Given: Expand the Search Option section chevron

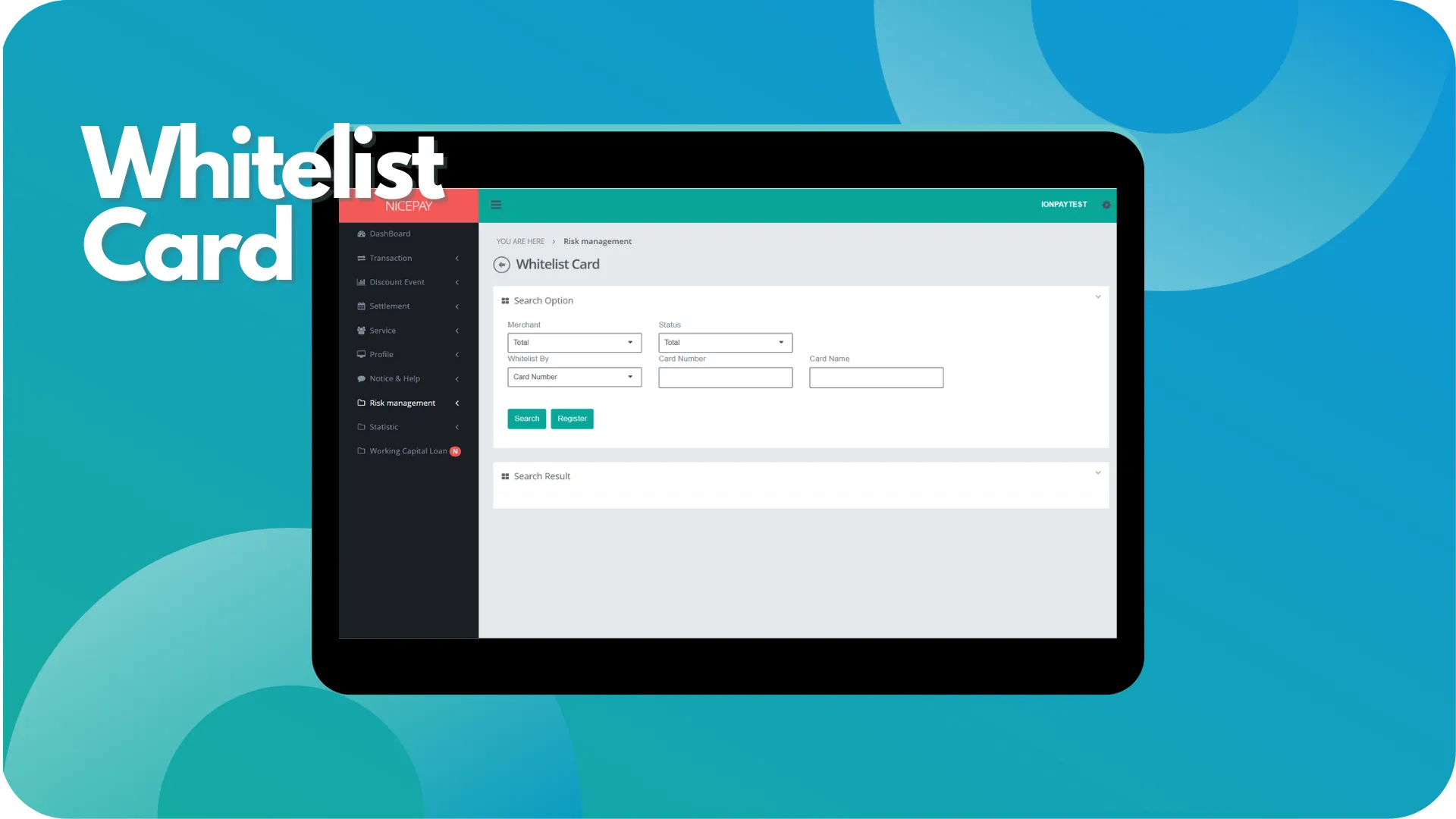Looking at the screenshot, I should click(x=1098, y=297).
